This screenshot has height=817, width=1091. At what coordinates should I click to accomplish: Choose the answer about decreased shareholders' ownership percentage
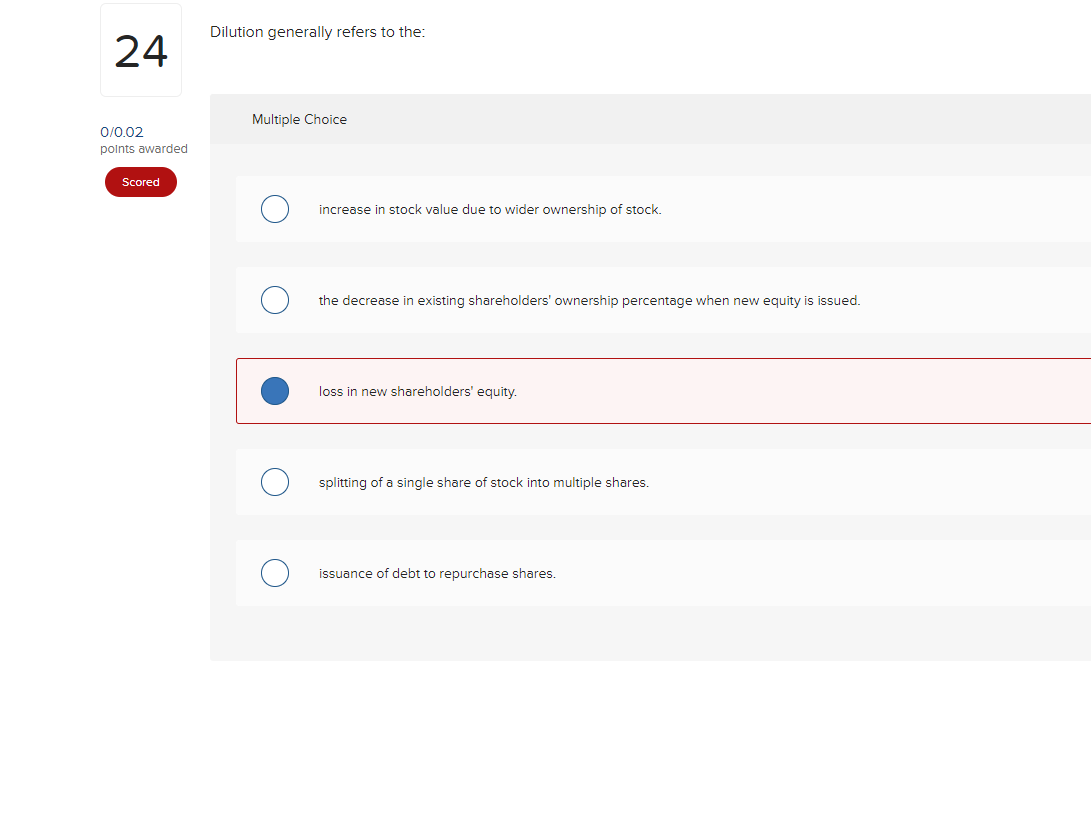(x=275, y=299)
